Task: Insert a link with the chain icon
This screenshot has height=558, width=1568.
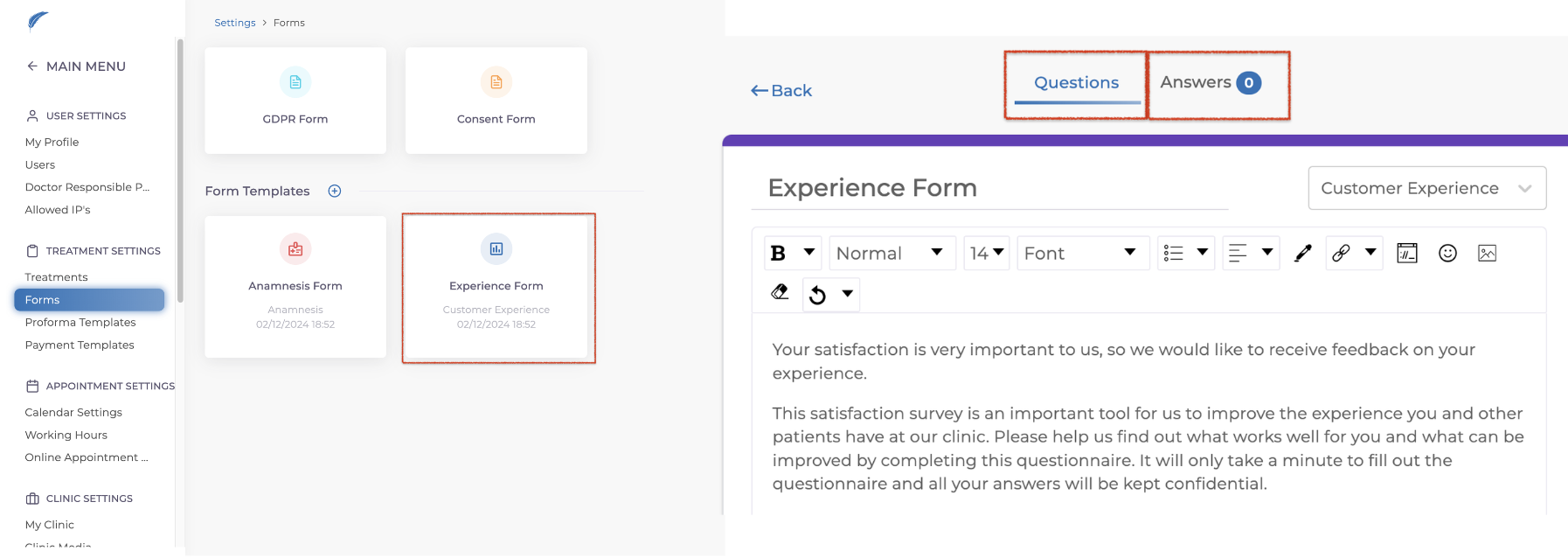Action: pyautogui.click(x=1341, y=254)
